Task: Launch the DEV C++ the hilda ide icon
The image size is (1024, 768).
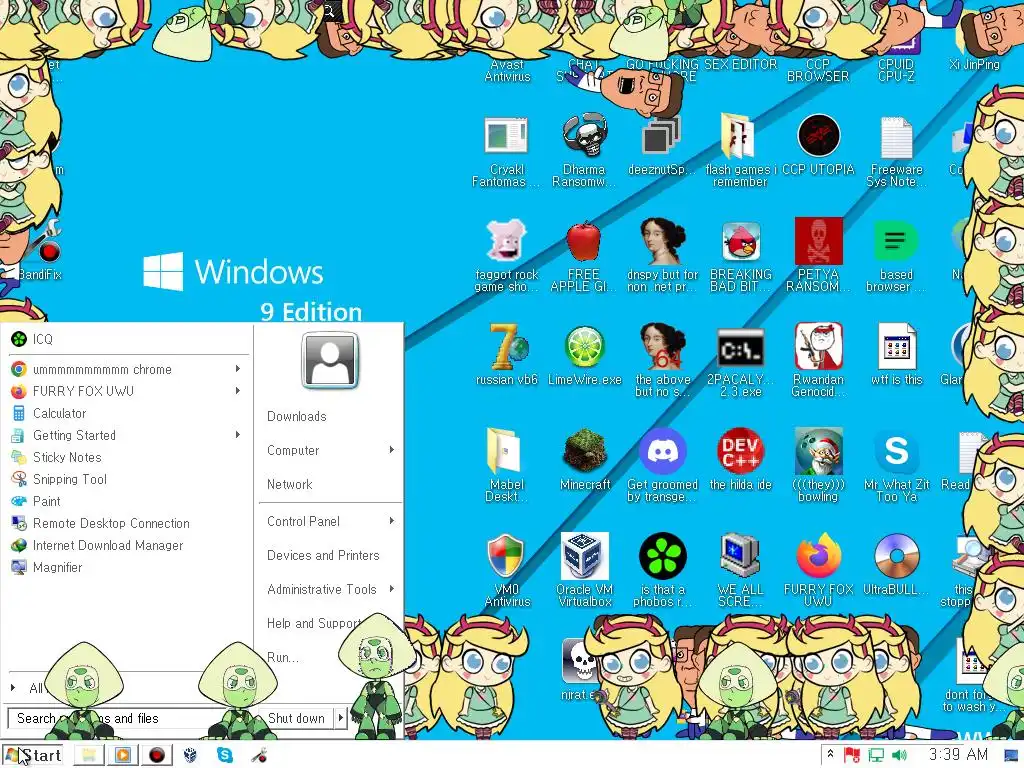Action: click(x=740, y=451)
